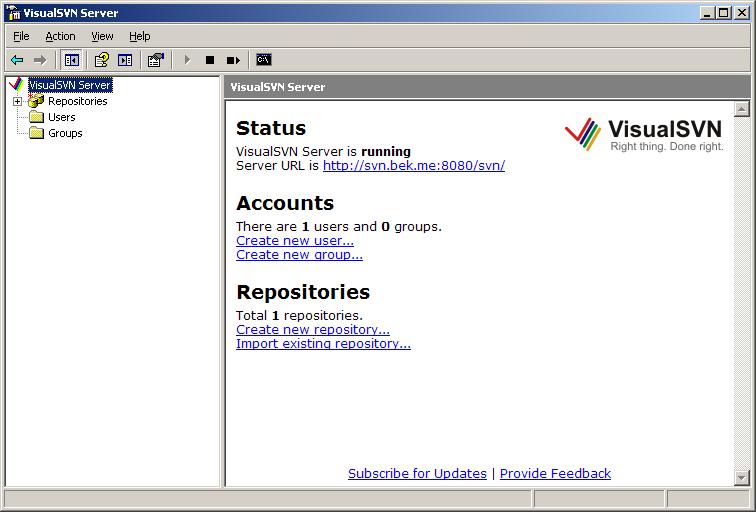Minimize the VisualSVN Server window
The image size is (756, 512).
point(707,13)
